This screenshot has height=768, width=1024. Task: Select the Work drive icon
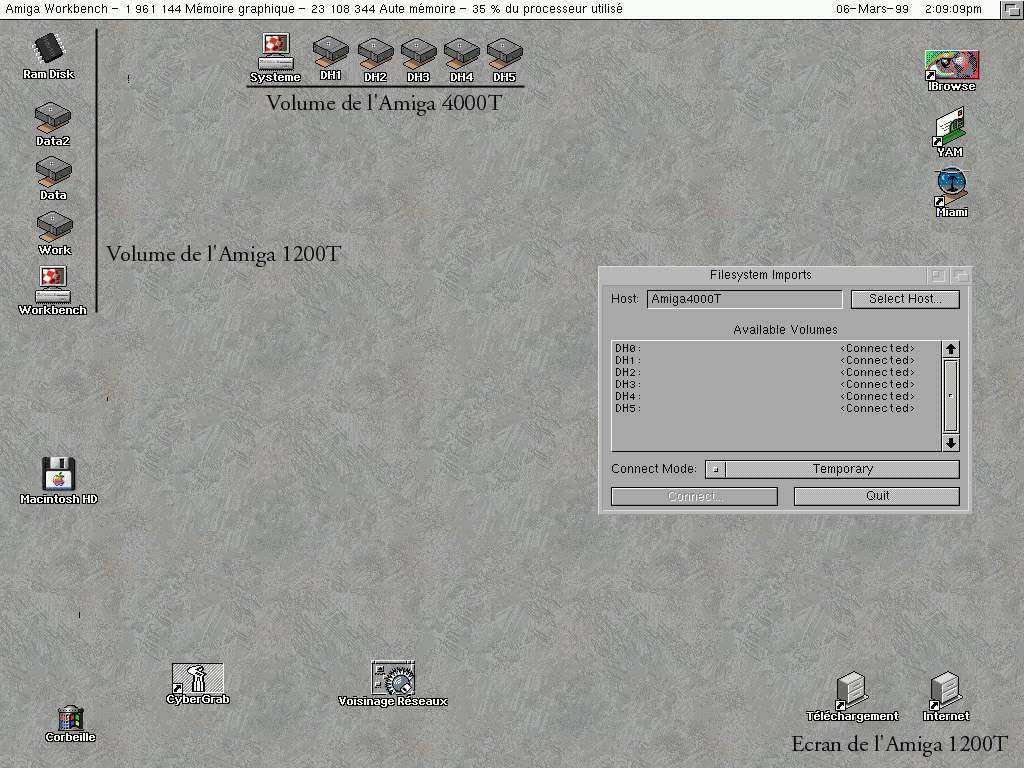pyautogui.click(x=54, y=233)
